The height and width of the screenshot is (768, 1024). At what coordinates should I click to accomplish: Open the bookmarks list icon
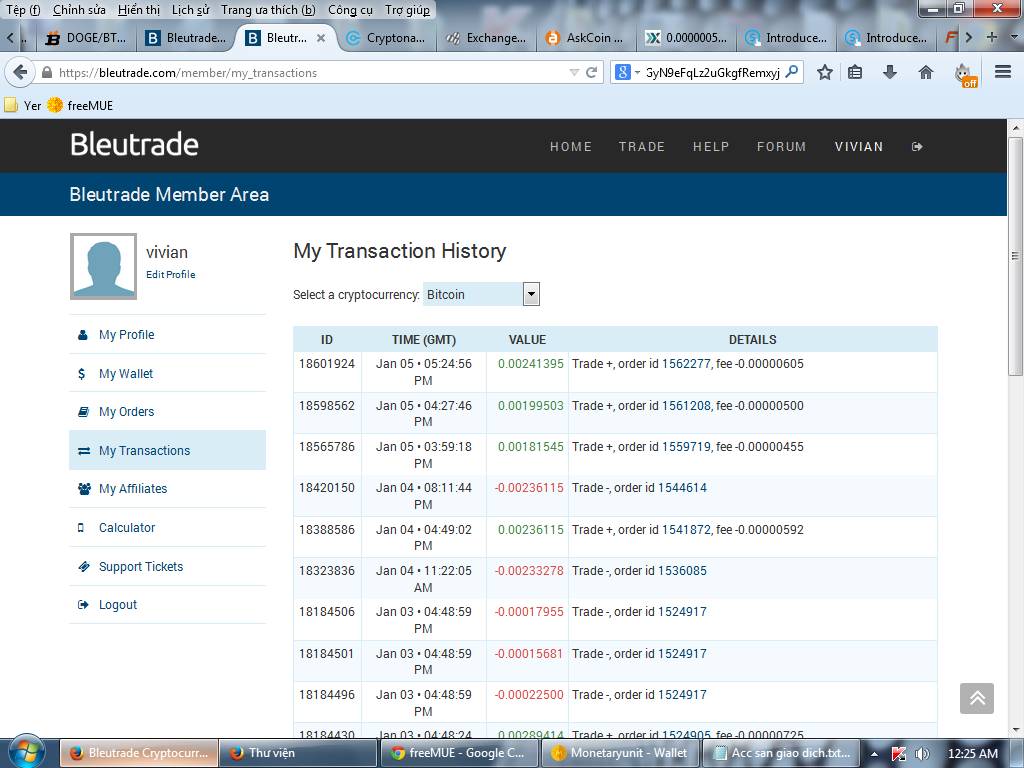[855, 72]
